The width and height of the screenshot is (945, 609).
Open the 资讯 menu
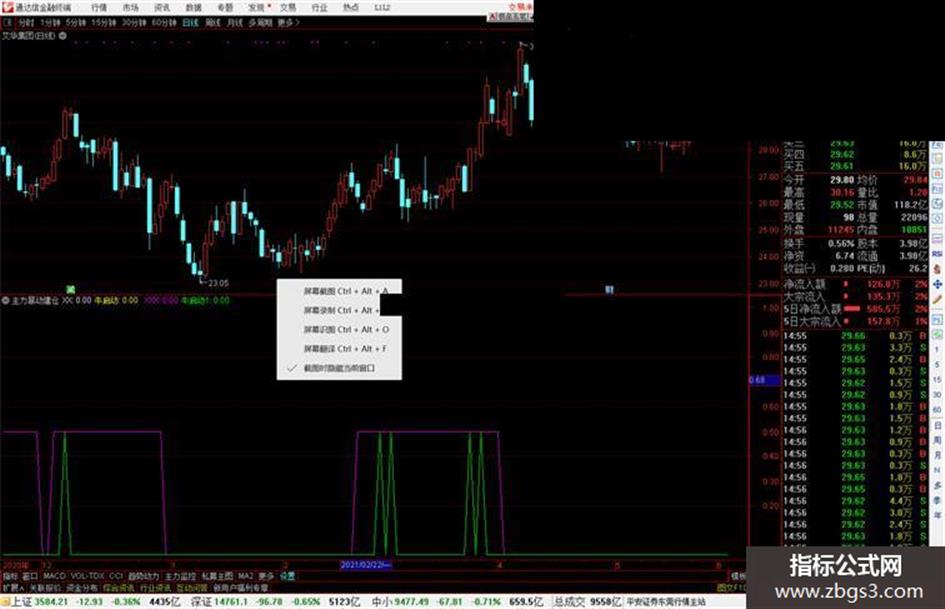point(162,8)
